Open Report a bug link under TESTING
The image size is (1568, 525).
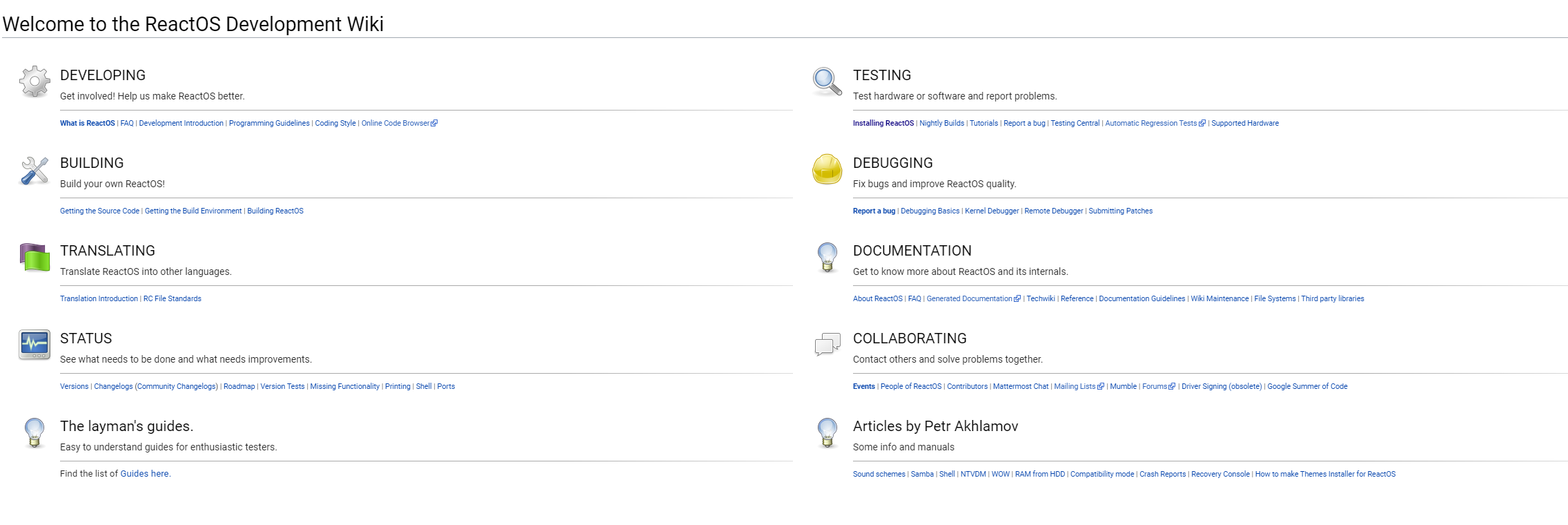point(1024,123)
